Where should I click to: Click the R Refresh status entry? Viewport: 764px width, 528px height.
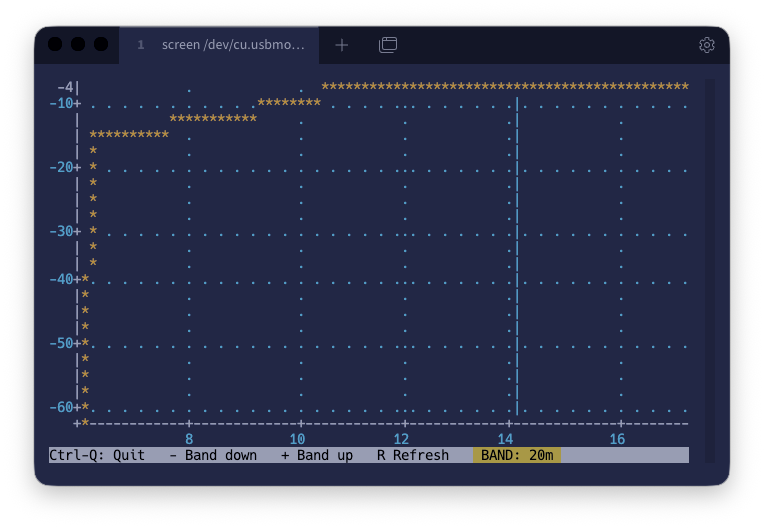(413, 455)
